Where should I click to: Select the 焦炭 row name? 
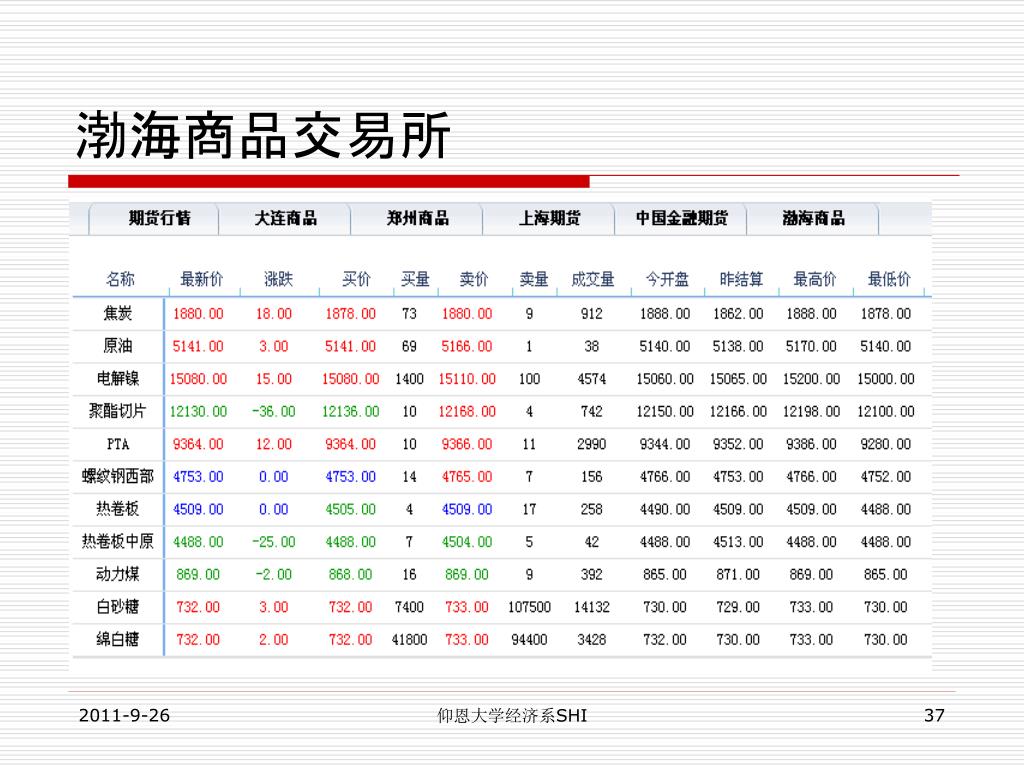click(118, 313)
